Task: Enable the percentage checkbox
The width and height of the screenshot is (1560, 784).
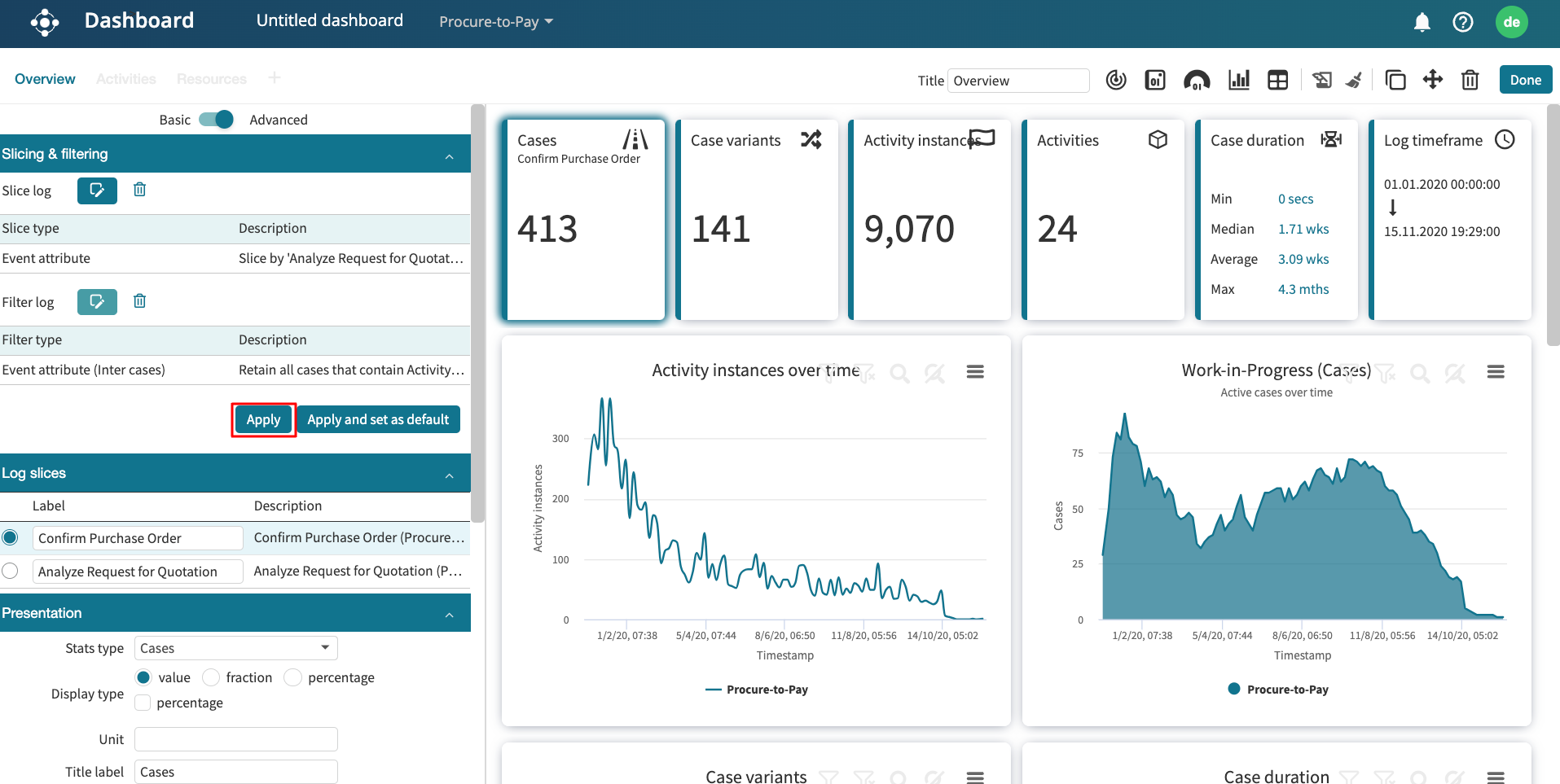Action: [x=143, y=703]
